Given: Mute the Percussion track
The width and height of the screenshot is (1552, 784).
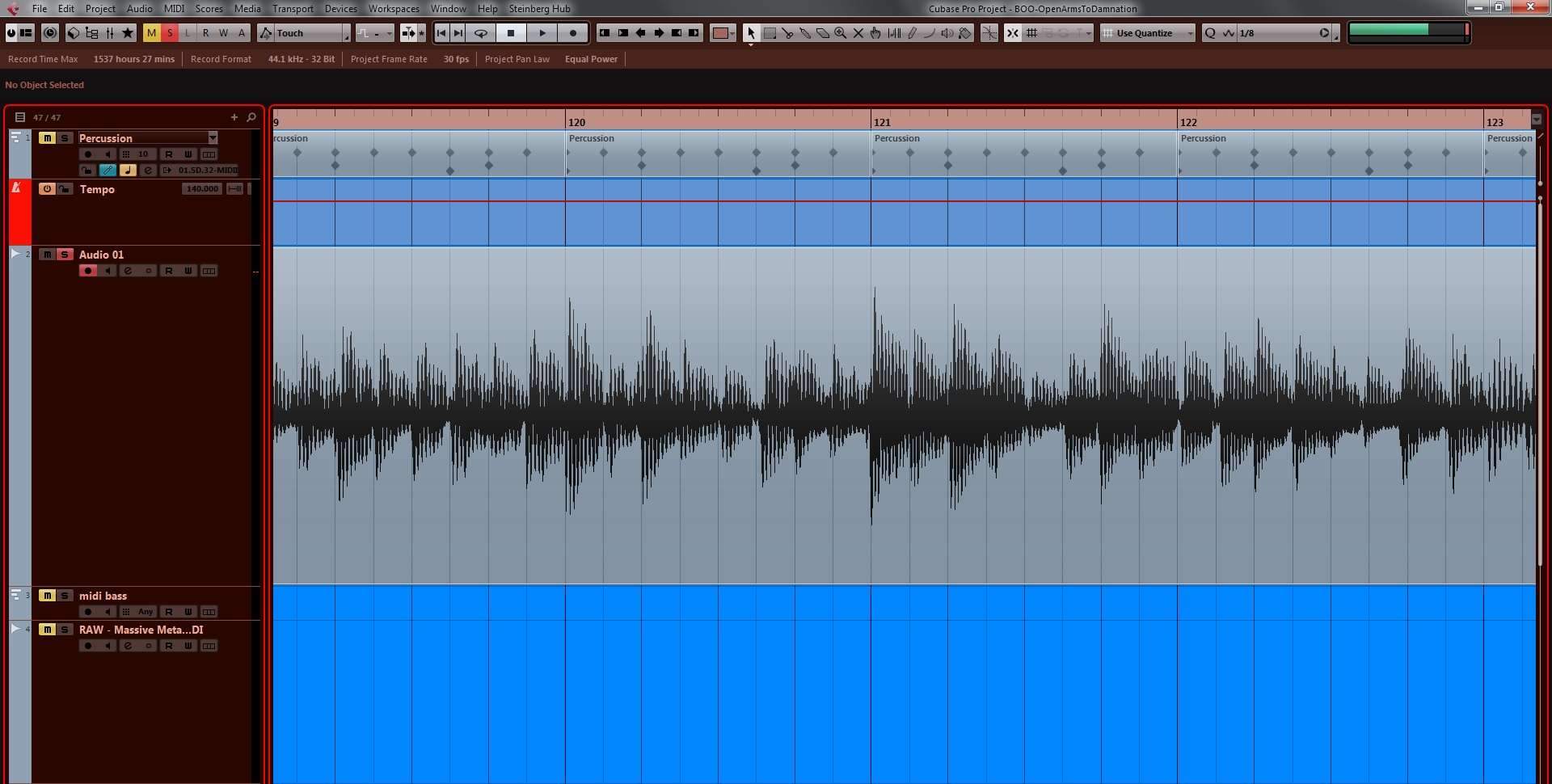Looking at the screenshot, I should pos(48,138).
